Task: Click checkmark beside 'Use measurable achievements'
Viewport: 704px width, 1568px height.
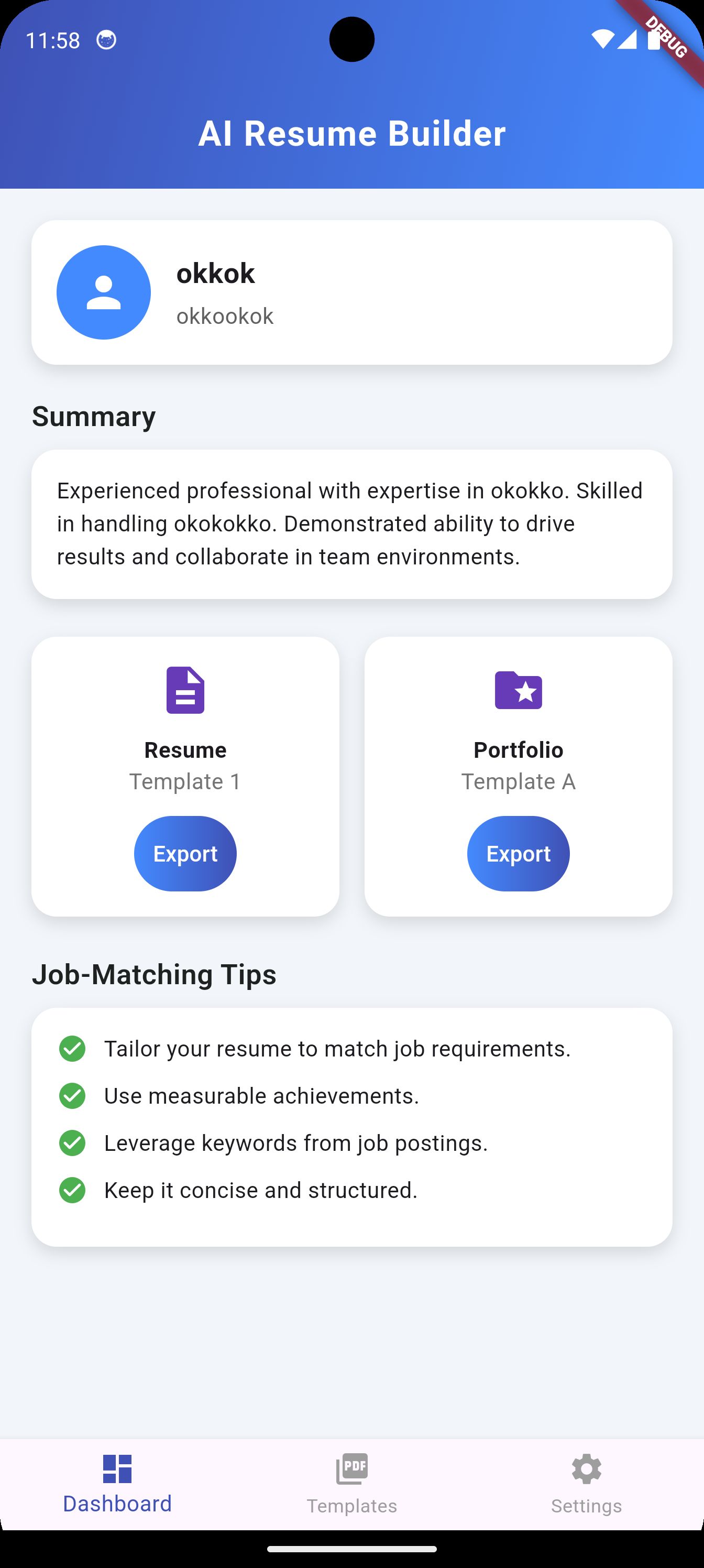Action: click(x=72, y=1096)
